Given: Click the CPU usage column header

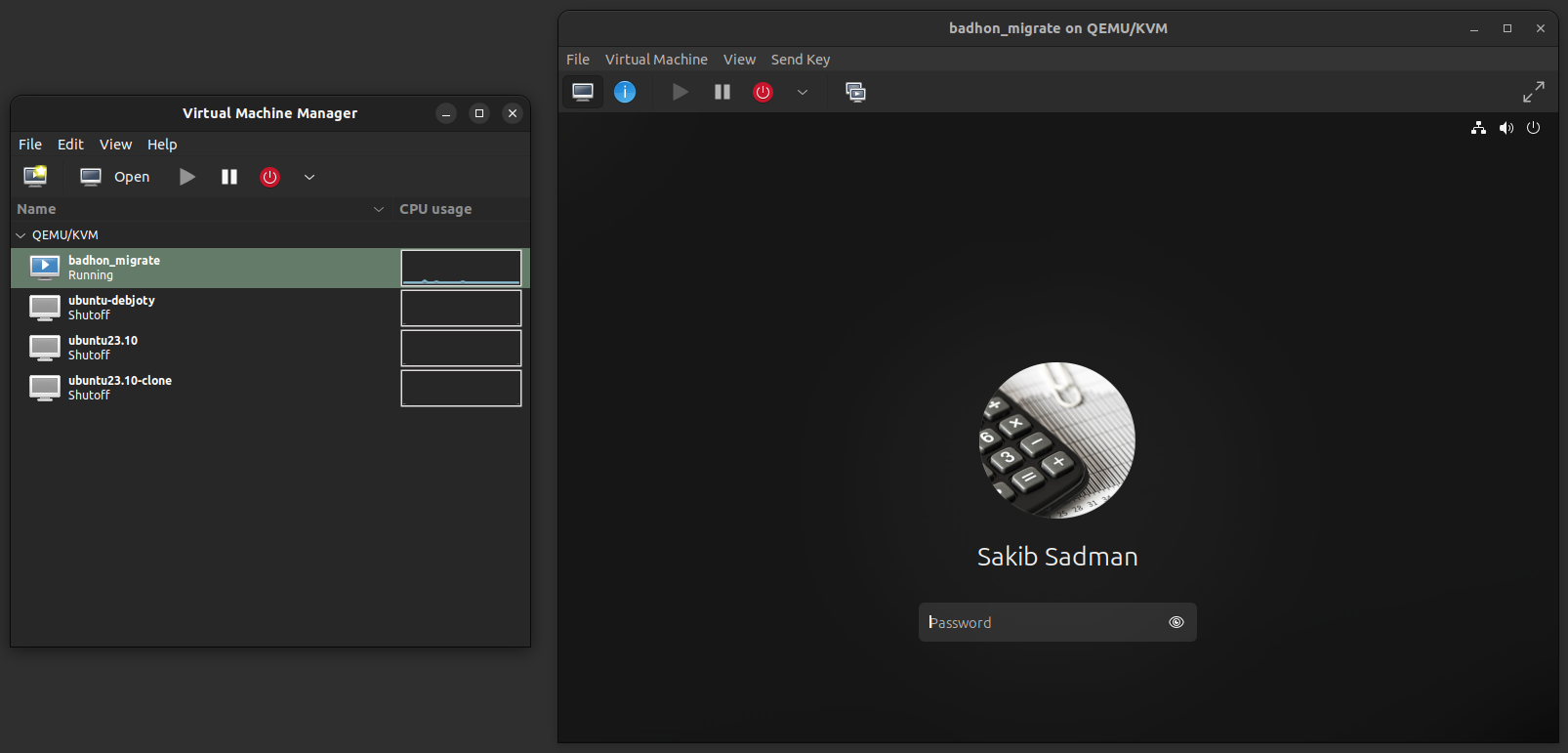Looking at the screenshot, I should [435, 209].
